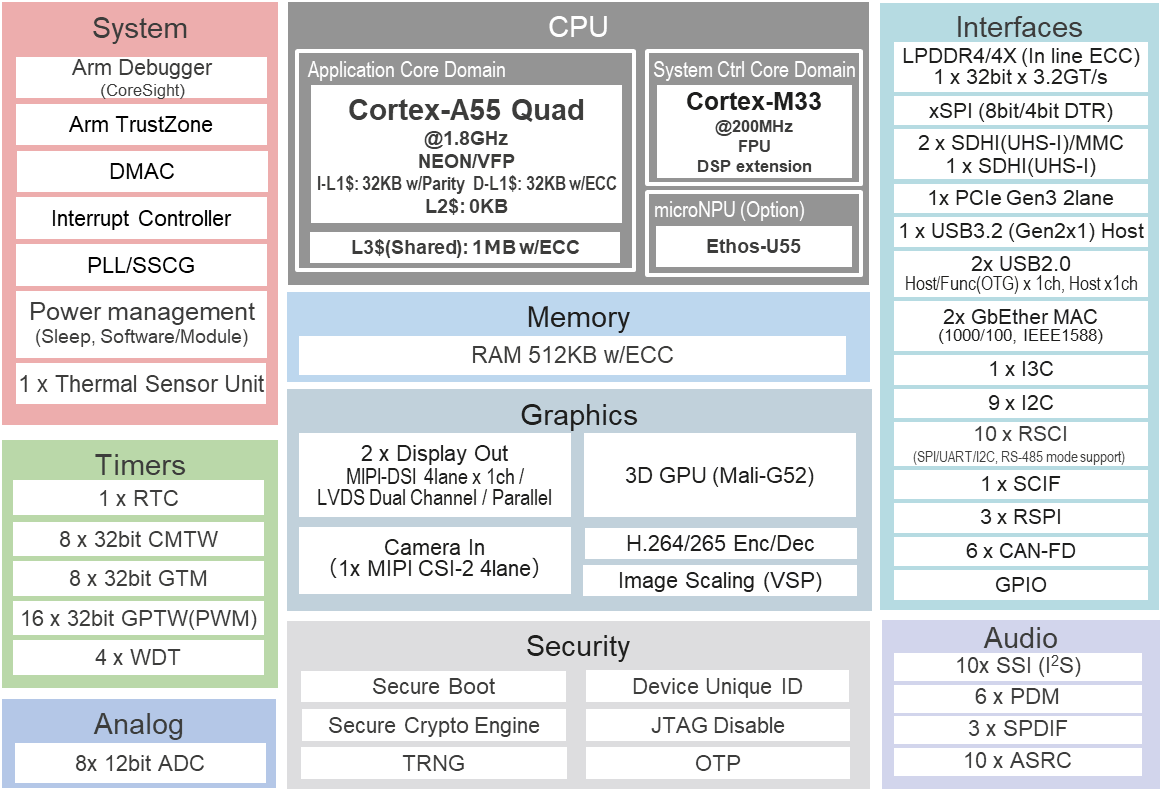Select the 3 x SPDIF block
1161x790 pixels.
(1018, 729)
